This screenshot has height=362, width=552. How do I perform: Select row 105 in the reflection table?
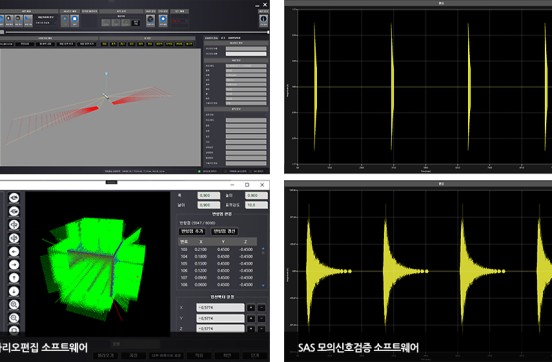click(x=218, y=263)
